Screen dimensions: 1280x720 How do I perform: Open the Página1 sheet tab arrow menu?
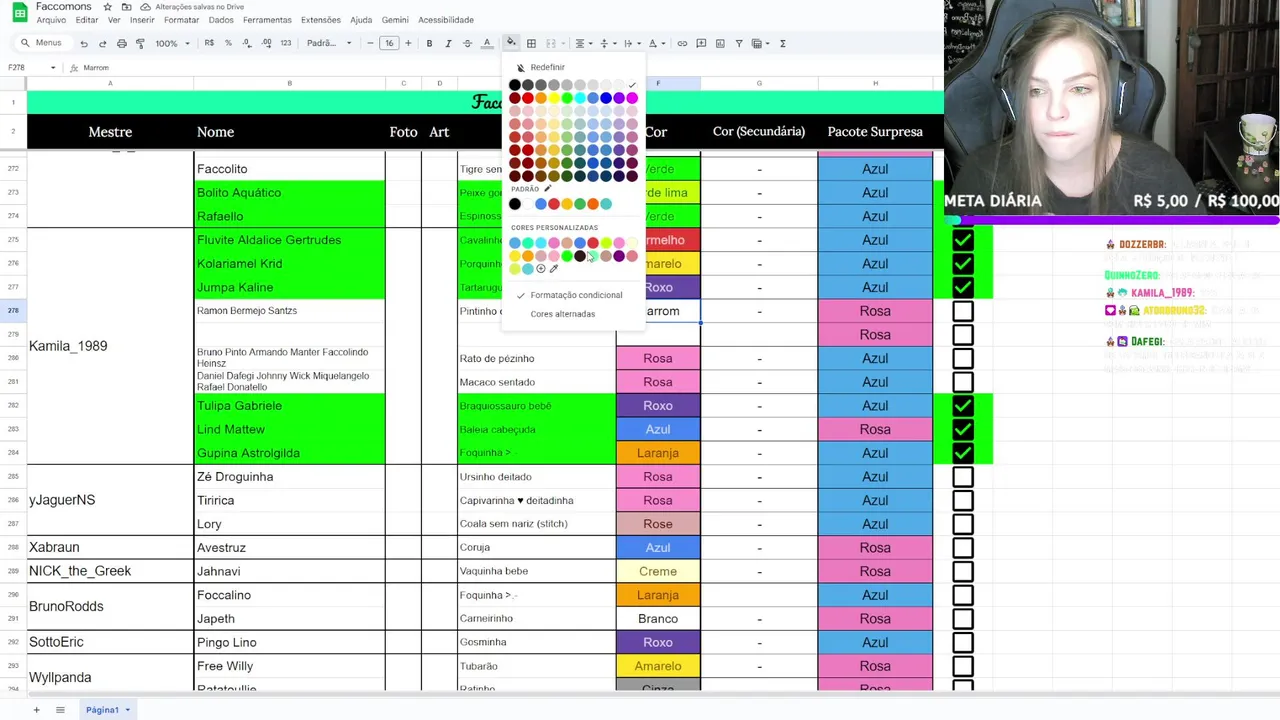pos(128,710)
